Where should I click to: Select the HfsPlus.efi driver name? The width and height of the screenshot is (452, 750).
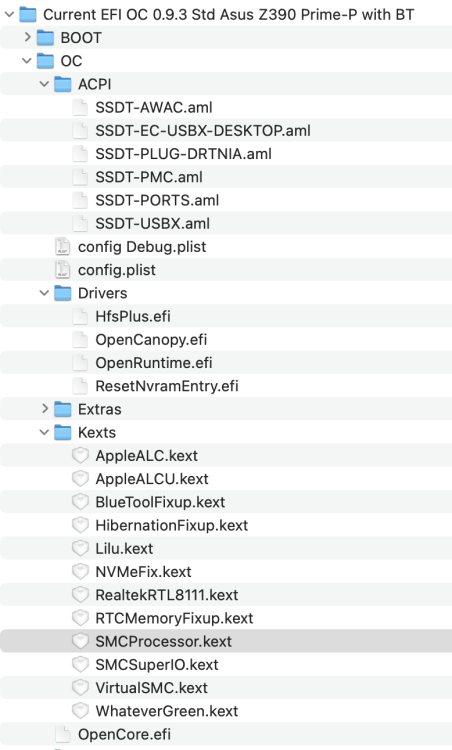point(133,316)
